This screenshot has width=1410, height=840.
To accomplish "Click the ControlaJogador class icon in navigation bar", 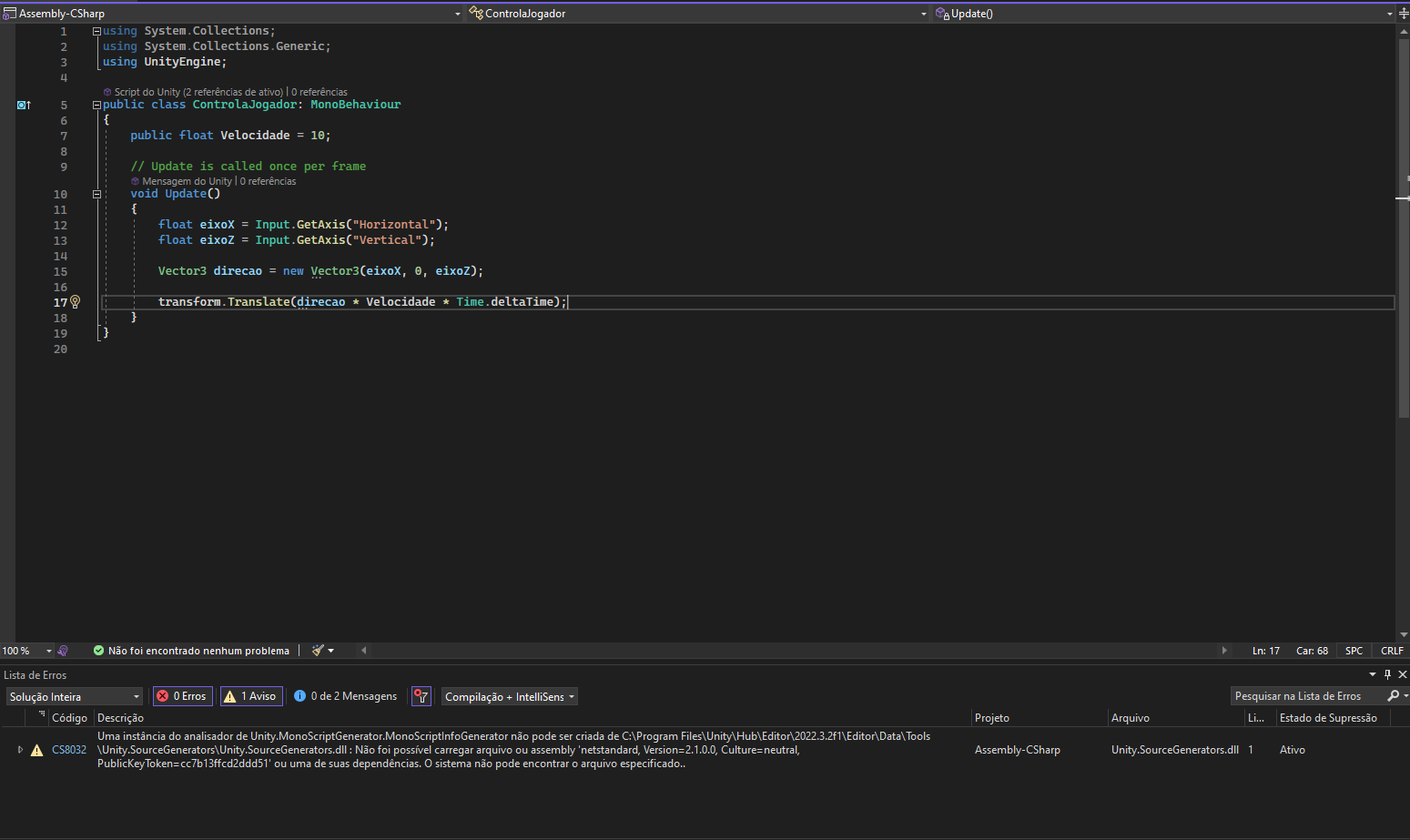I will coord(476,14).
